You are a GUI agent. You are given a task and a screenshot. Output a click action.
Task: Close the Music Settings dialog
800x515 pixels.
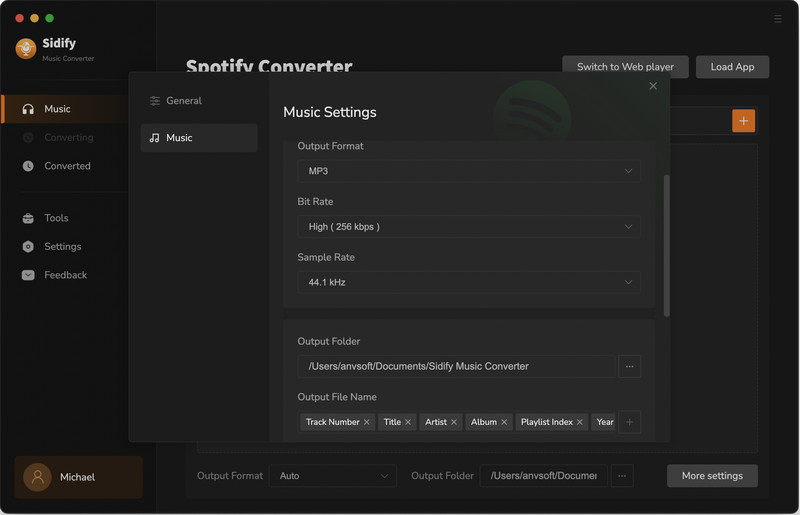(653, 86)
